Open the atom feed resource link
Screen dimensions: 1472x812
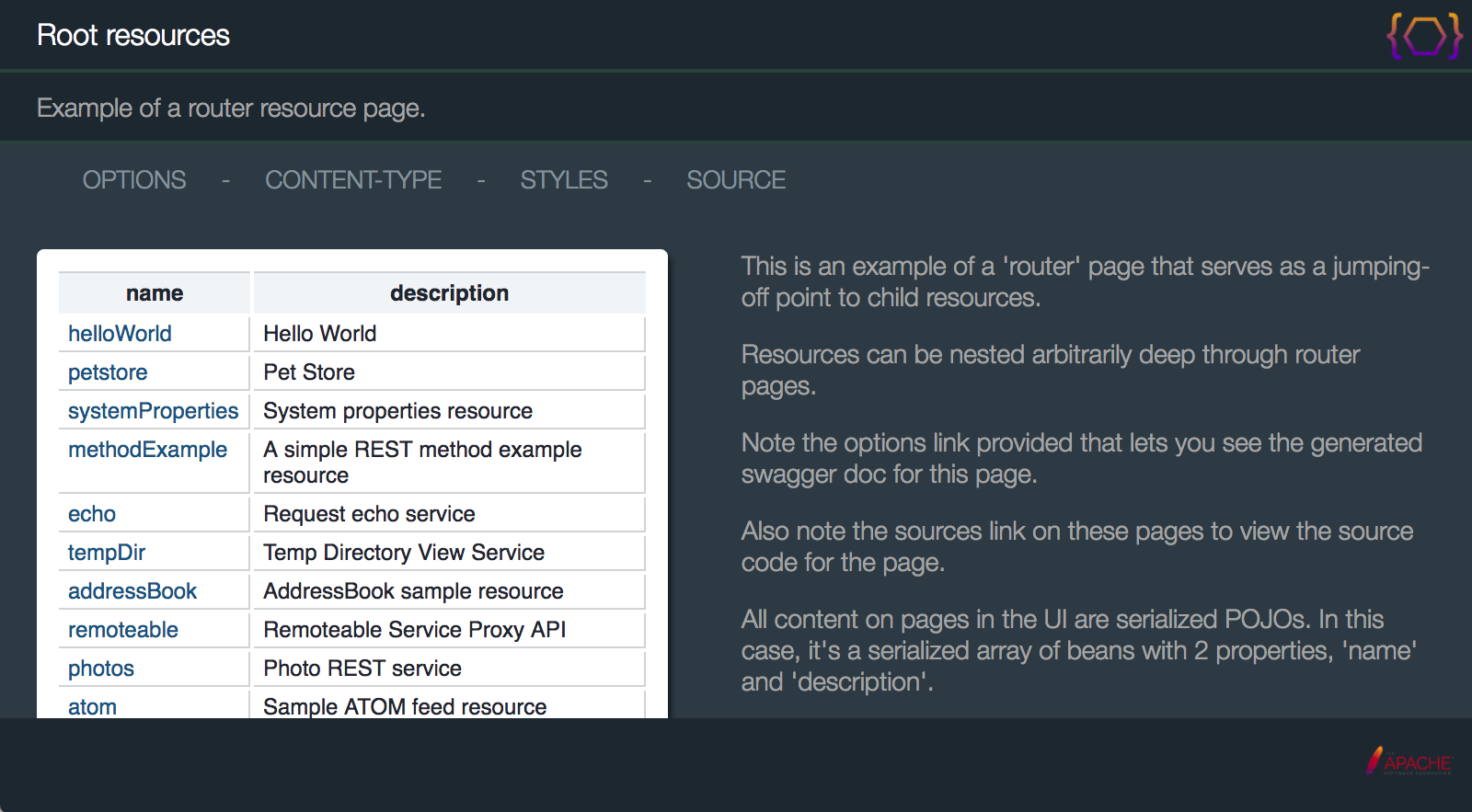92,706
